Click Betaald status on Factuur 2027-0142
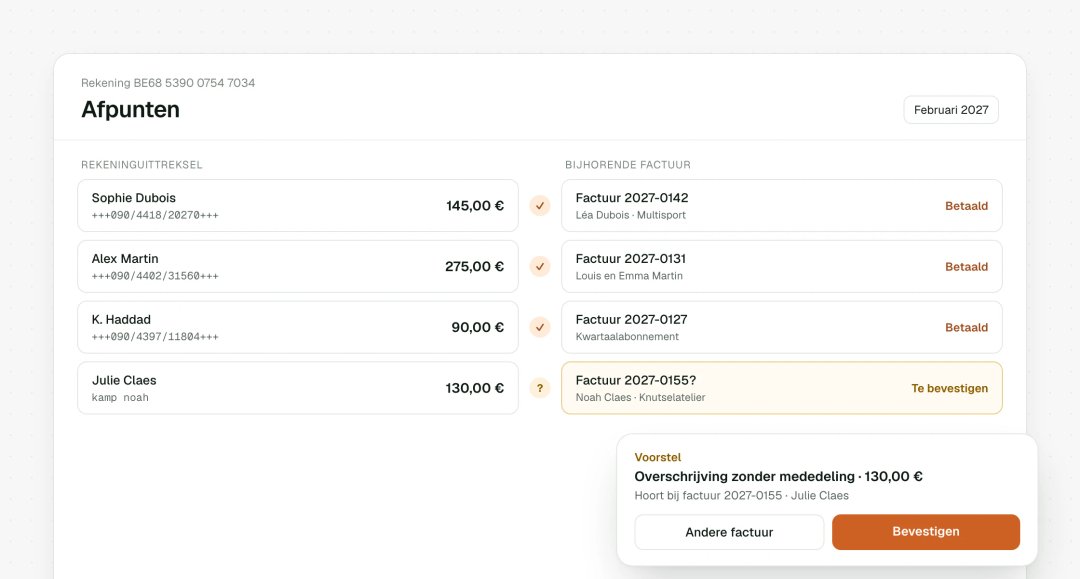Image resolution: width=1080 pixels, height=579 pixels. point(966,206)
